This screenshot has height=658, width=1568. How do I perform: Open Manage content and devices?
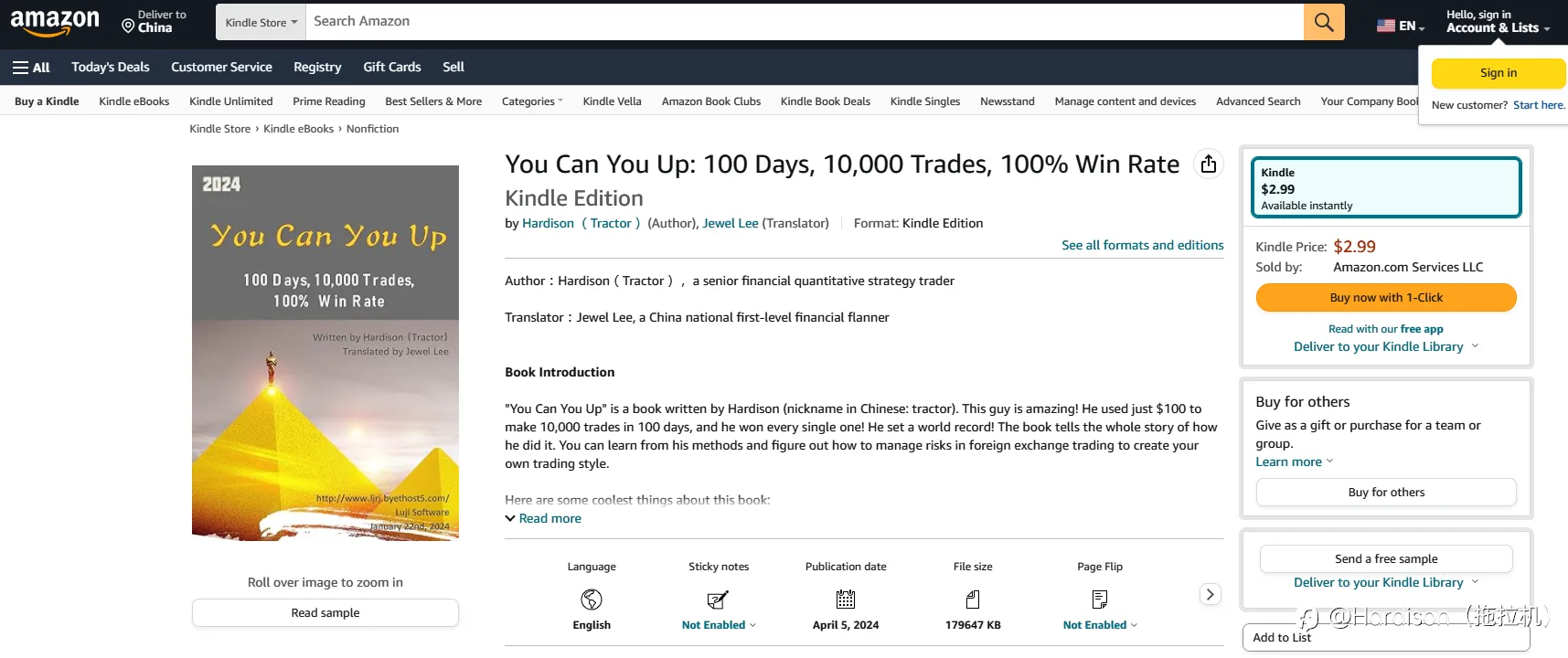coord(1125,101)
